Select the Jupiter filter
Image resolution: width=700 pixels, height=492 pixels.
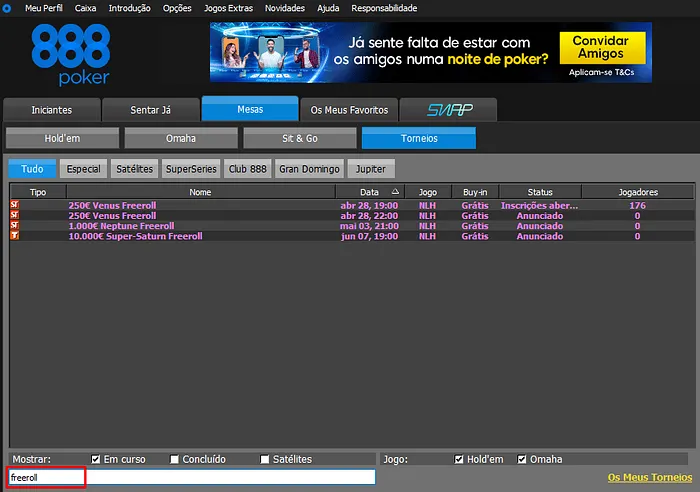(371, 169)
